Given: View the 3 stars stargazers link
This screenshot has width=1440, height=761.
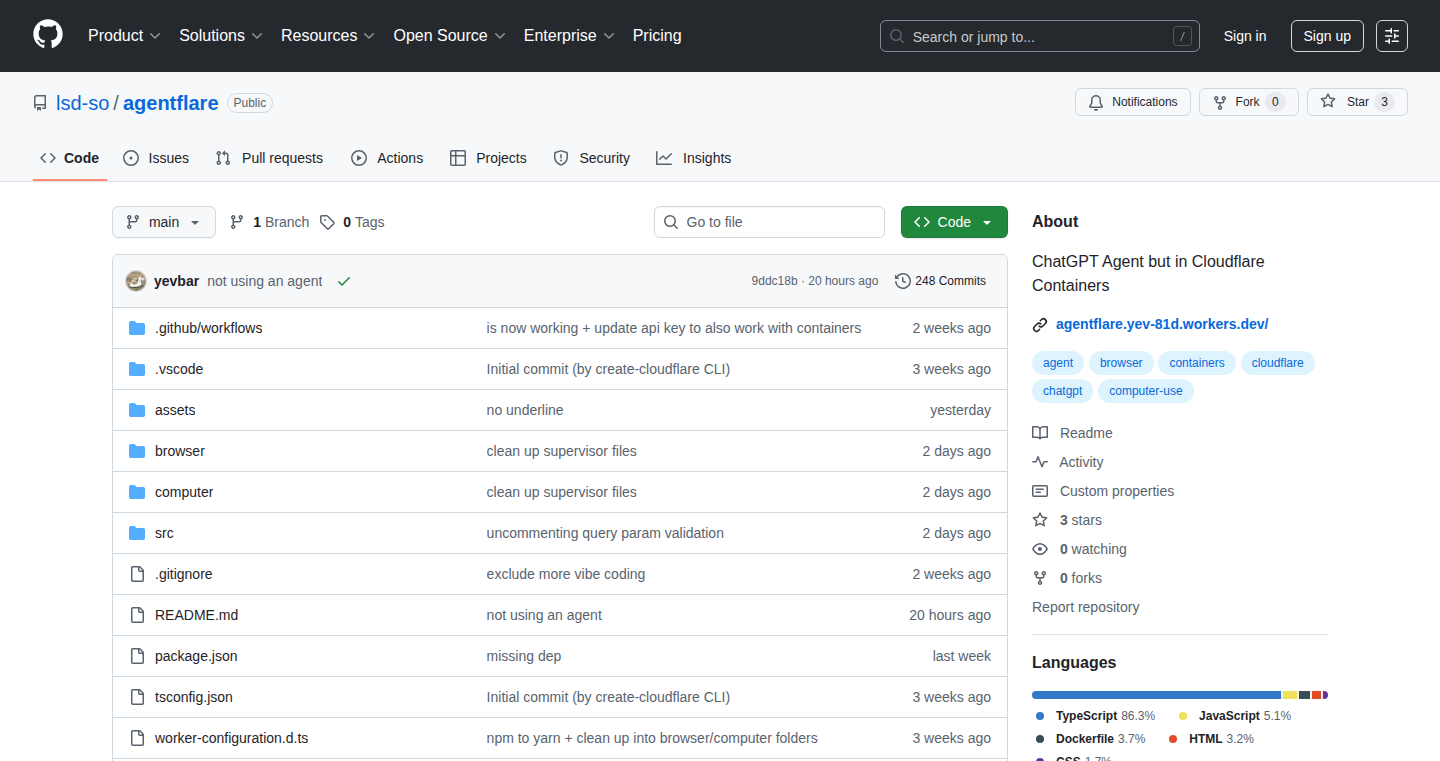Looking at the screenshot, I should [x=1081, y=520].
